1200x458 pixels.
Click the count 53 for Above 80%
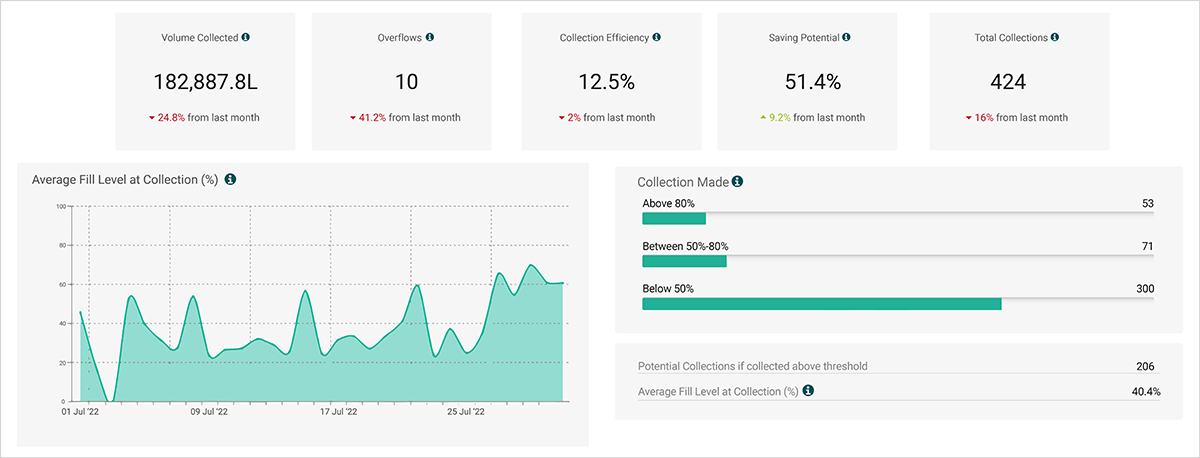[x=1148, y=204]
